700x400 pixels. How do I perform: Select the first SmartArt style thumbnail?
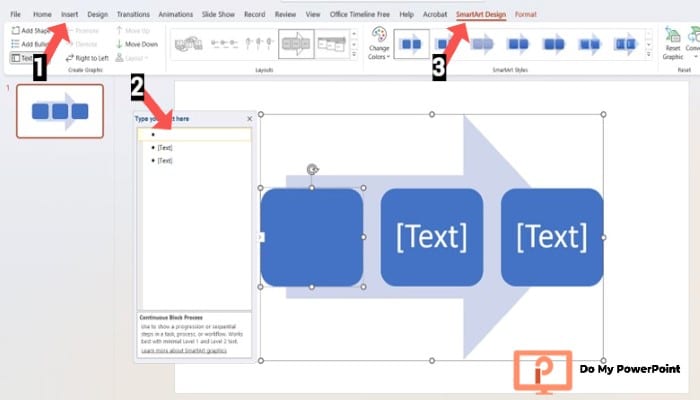(411, 44)
